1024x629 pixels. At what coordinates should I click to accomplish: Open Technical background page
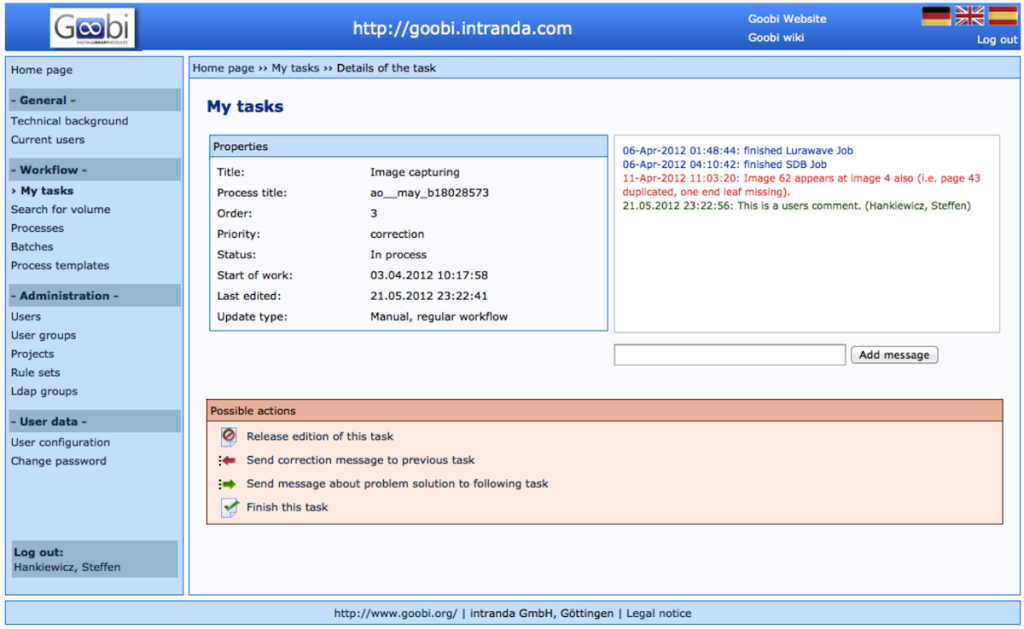(69, 121)
